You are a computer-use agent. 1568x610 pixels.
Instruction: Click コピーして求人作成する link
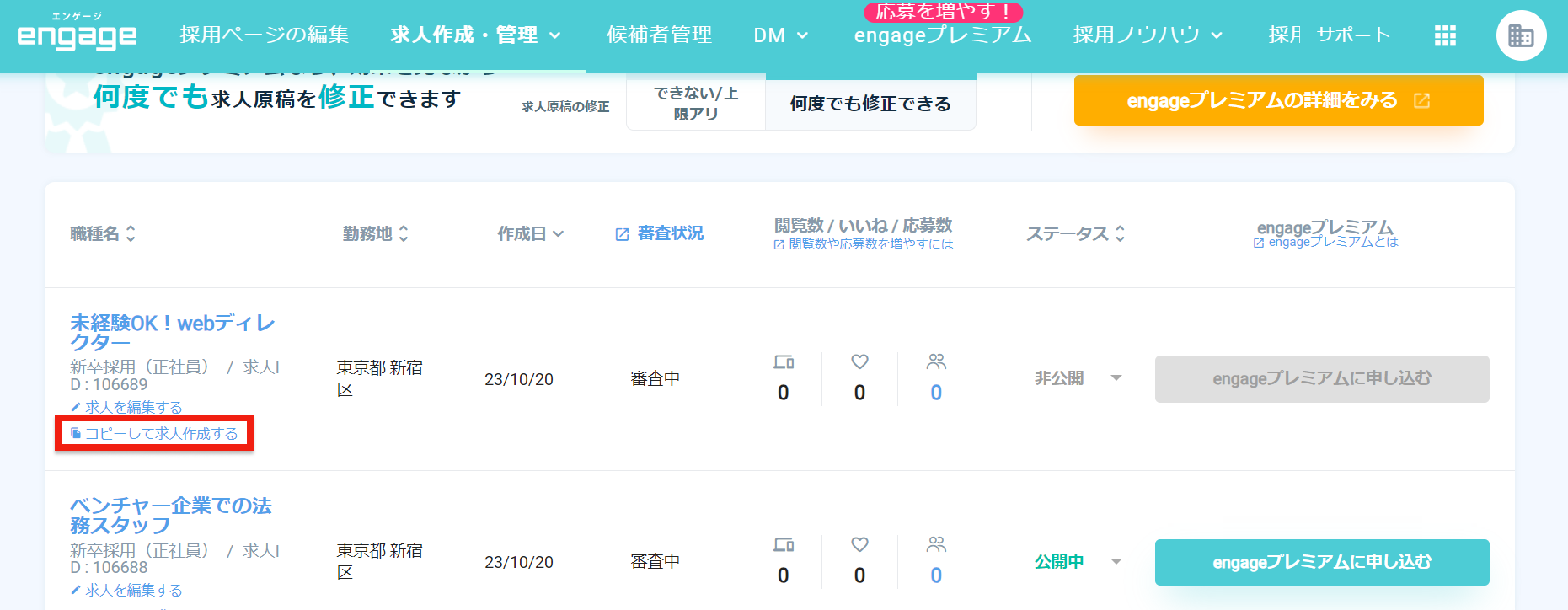(154, 434)
